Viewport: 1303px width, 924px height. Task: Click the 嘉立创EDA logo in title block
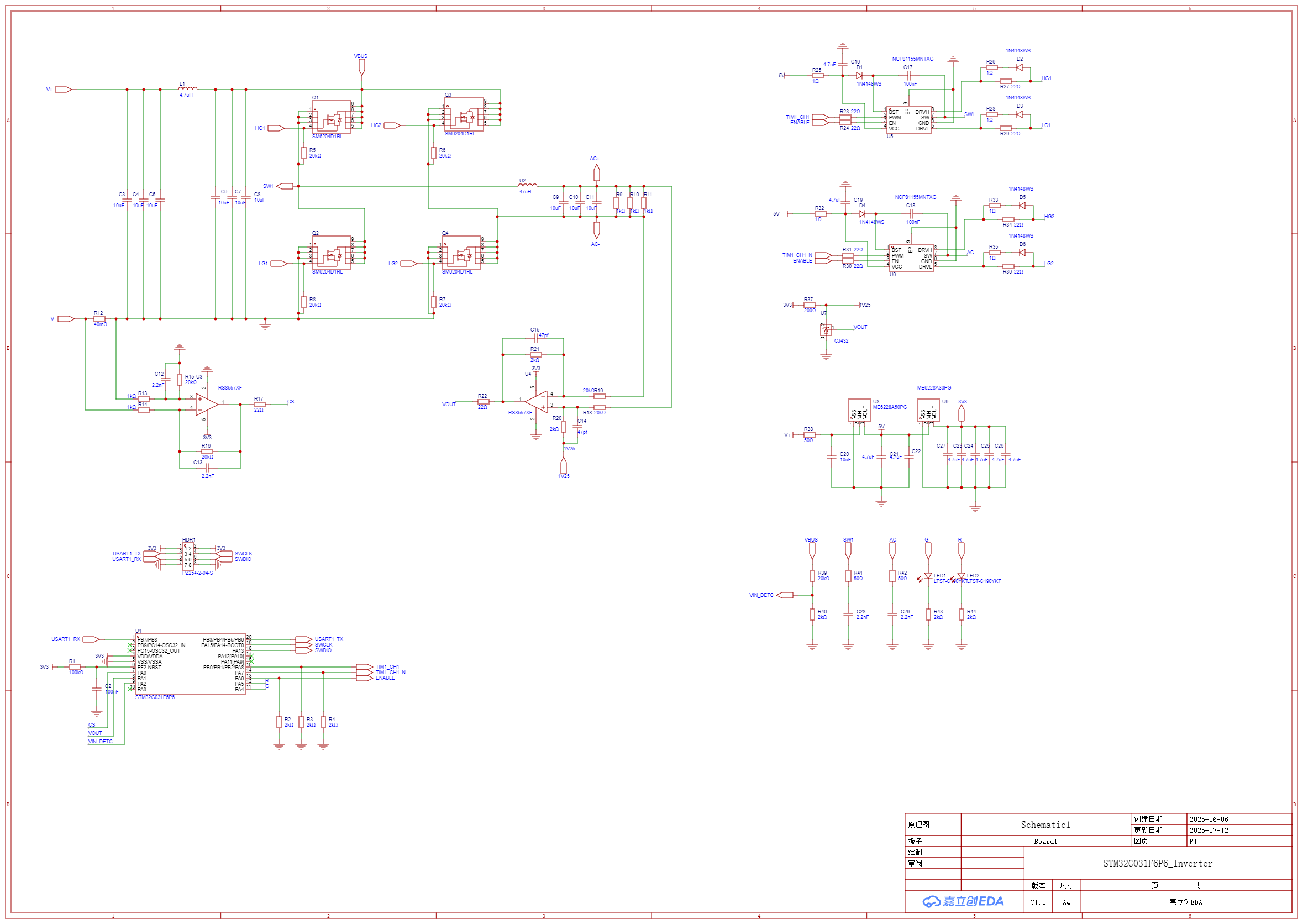[x=963, y=901]
